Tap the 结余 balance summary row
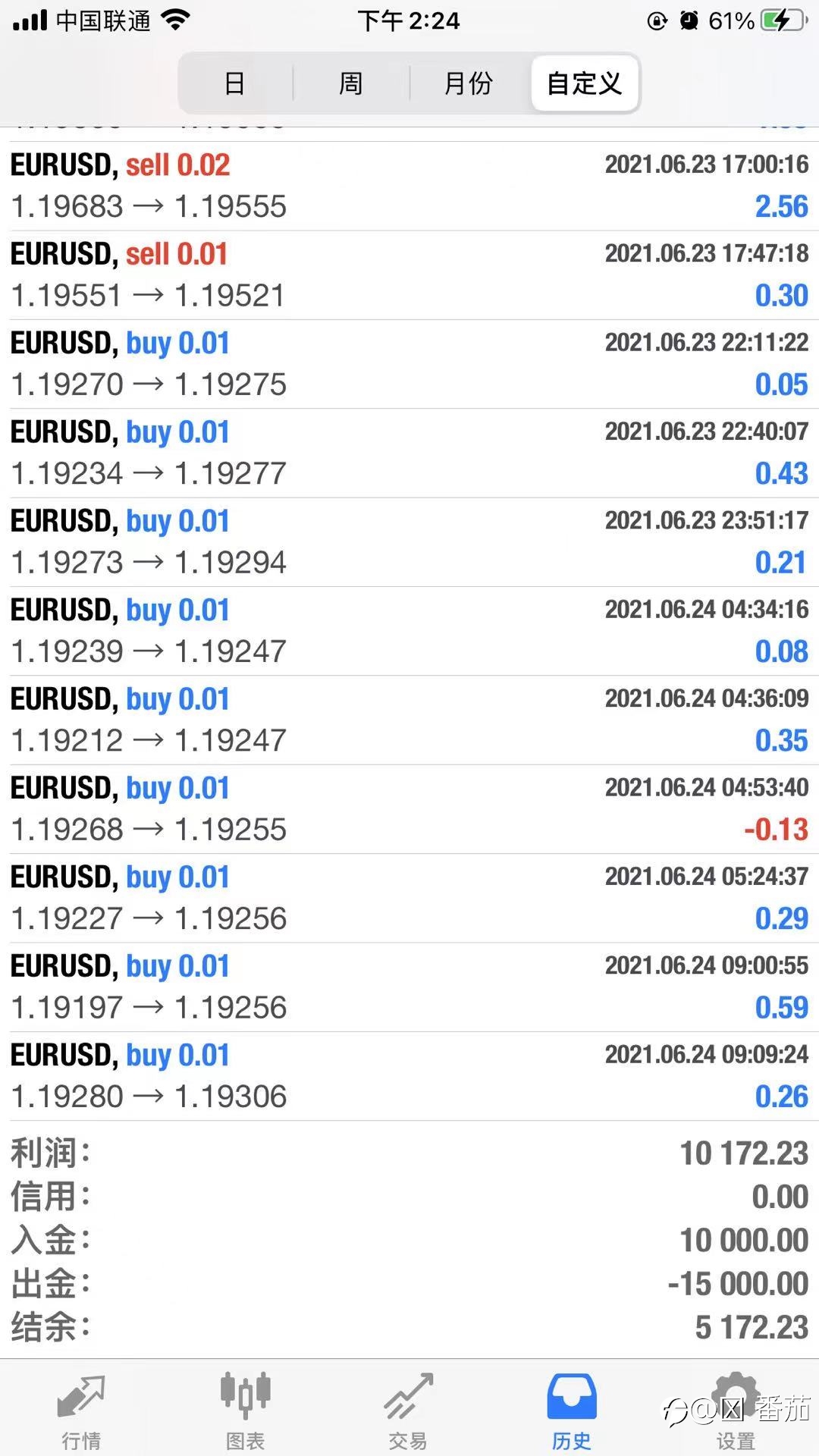This screenshot has height=1456, width=819. click(x=409, y=1327)
